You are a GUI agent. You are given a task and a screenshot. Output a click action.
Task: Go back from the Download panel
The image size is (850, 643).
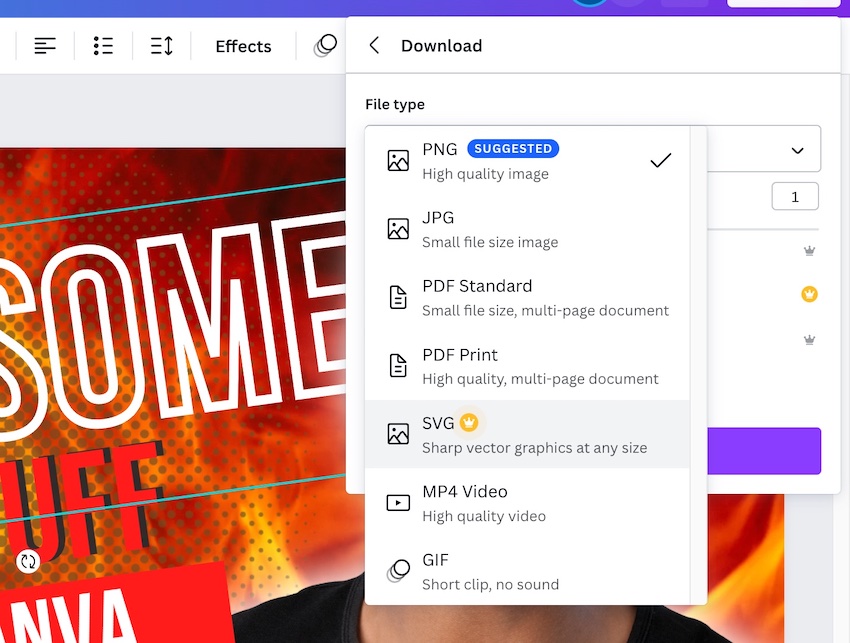(374, 46)
